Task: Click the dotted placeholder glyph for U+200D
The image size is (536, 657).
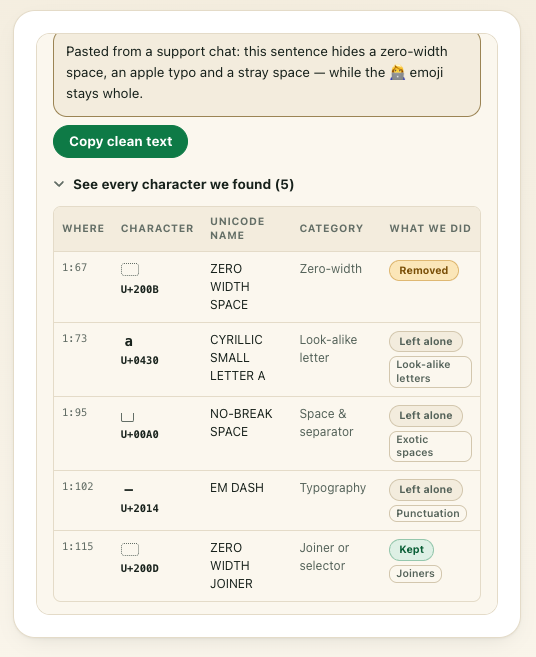Action: pos(130,549)
